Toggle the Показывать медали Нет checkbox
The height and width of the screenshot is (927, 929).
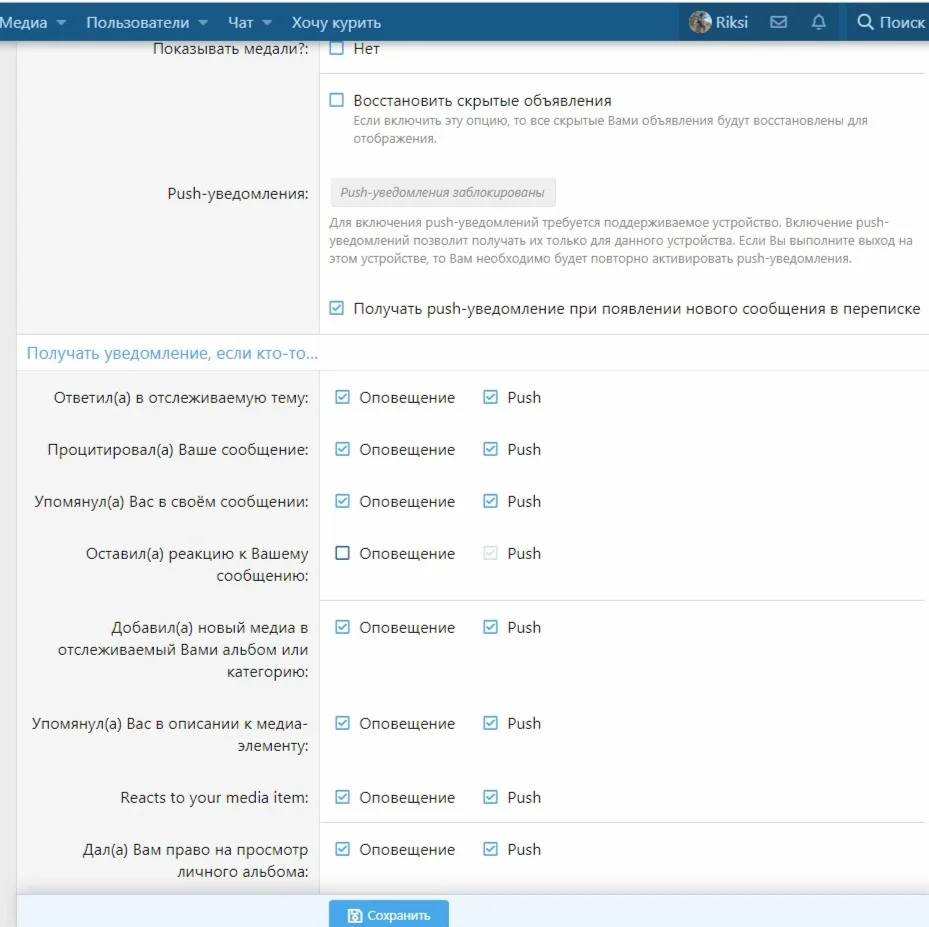pos(337,48)
